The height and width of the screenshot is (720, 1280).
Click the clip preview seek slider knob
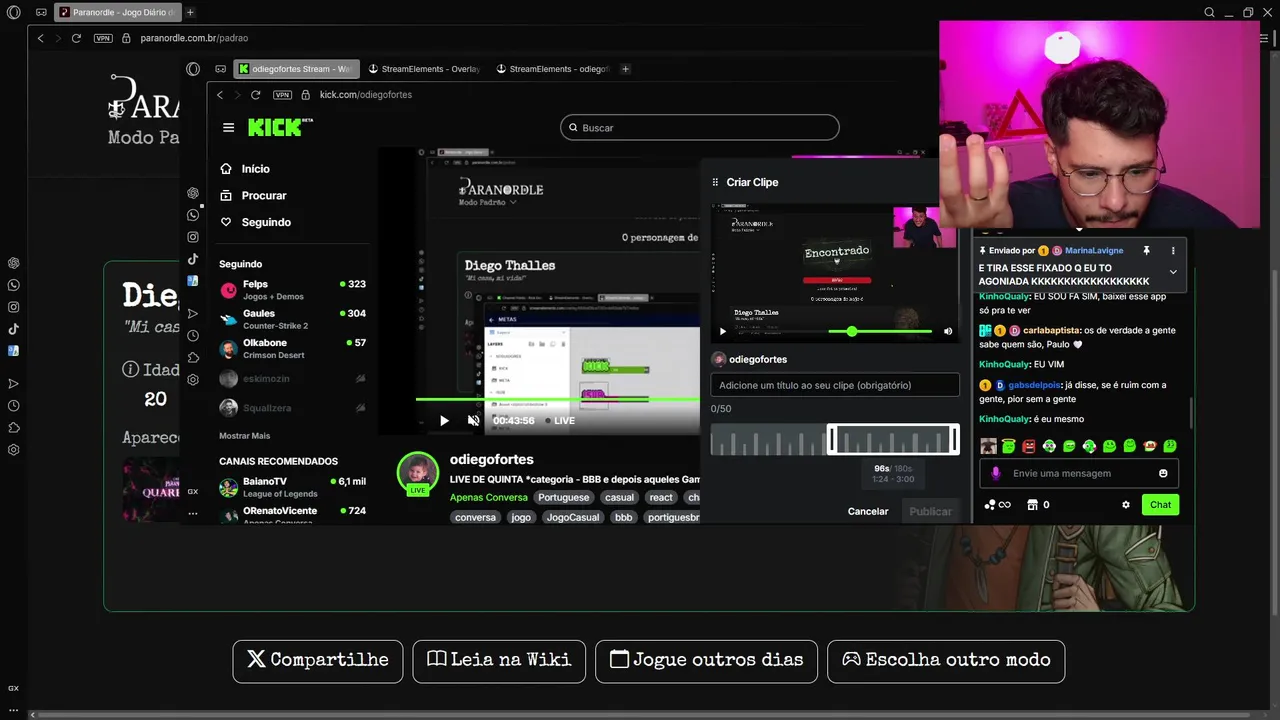[x=852, y=331]
